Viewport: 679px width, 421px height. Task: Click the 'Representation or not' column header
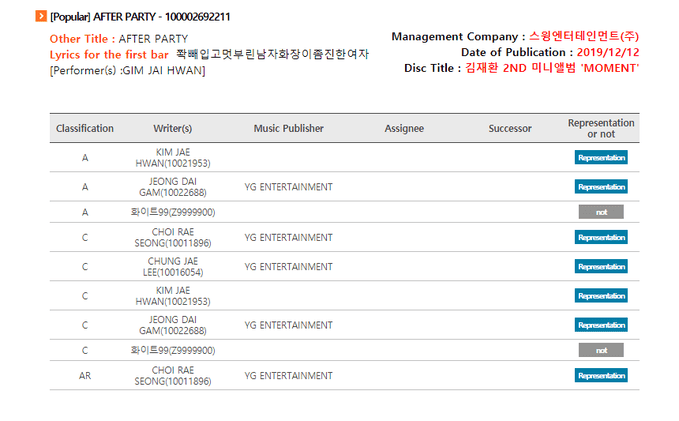pyautogui.click(x=601, y=128)
